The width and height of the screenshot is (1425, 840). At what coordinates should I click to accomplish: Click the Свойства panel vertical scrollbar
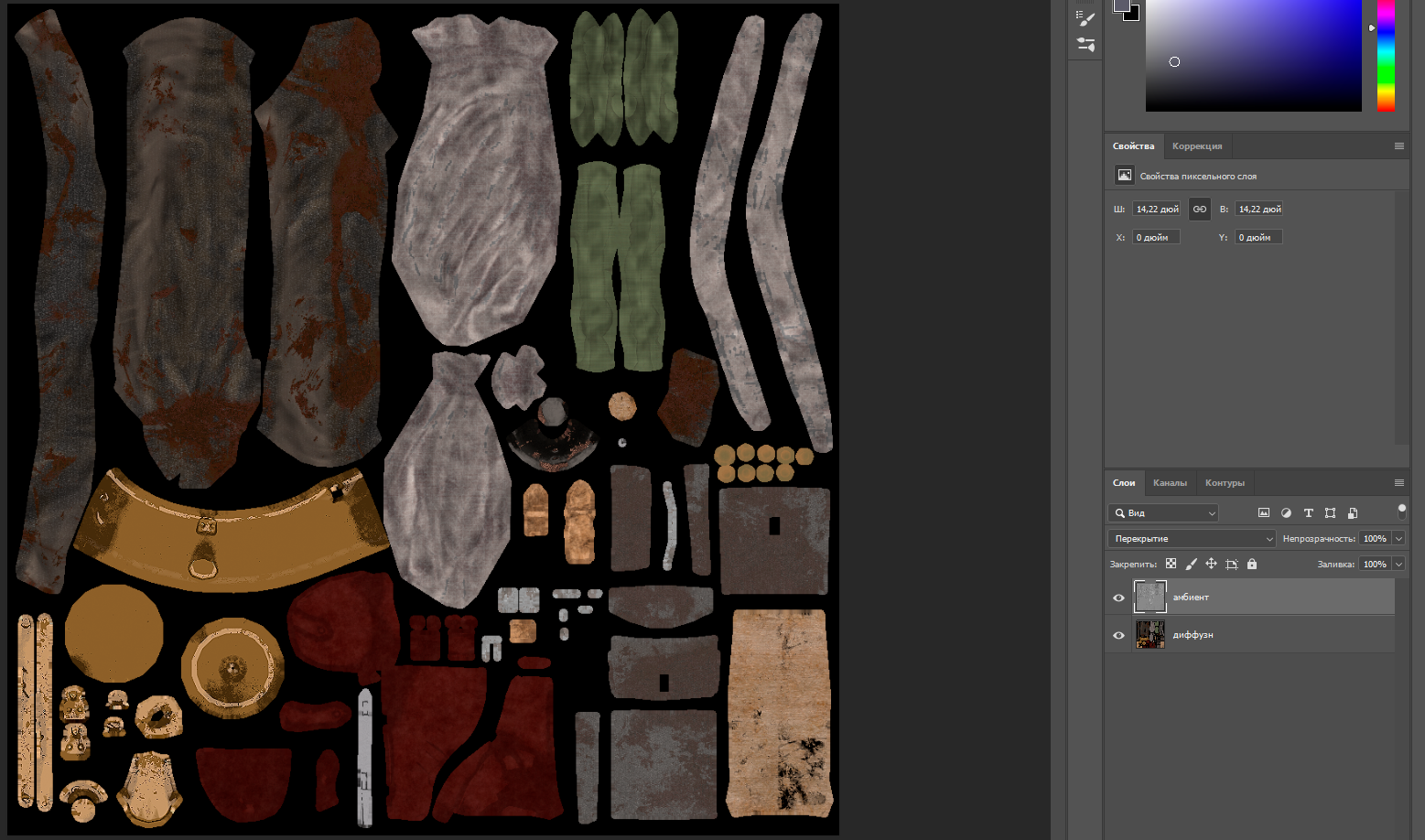click(x=1402, y=317)
